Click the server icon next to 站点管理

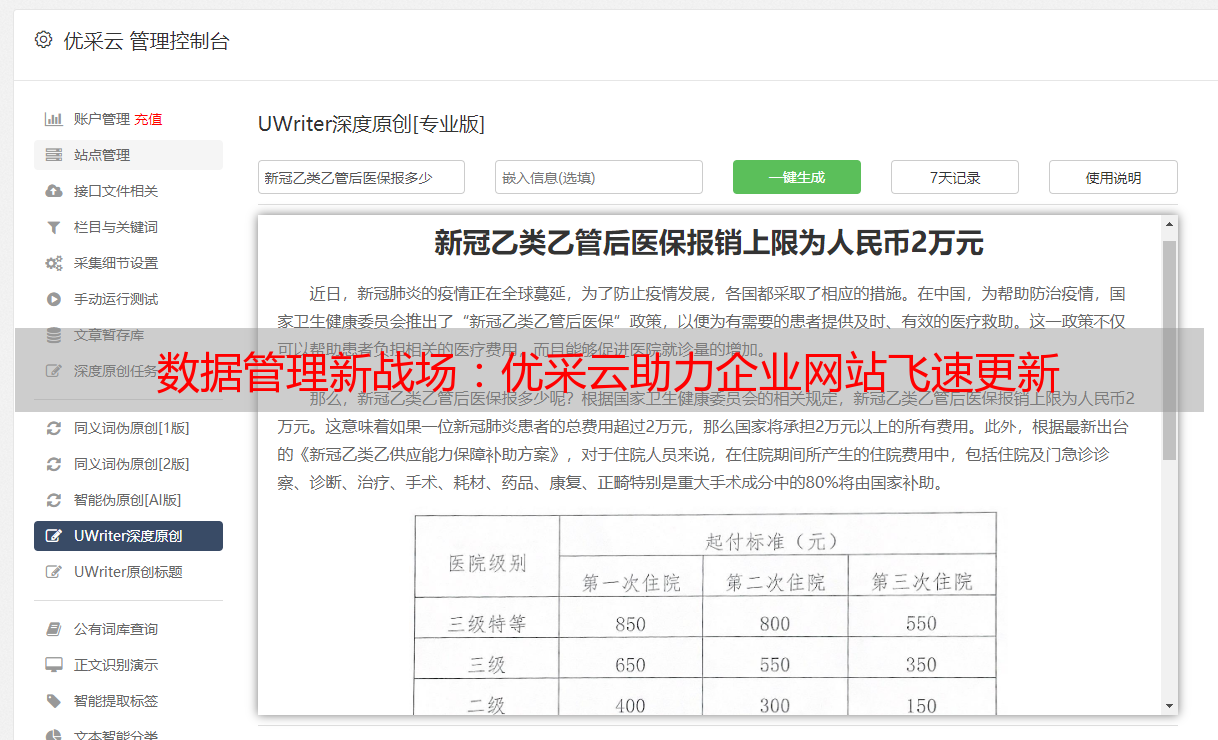pos(54,155)
